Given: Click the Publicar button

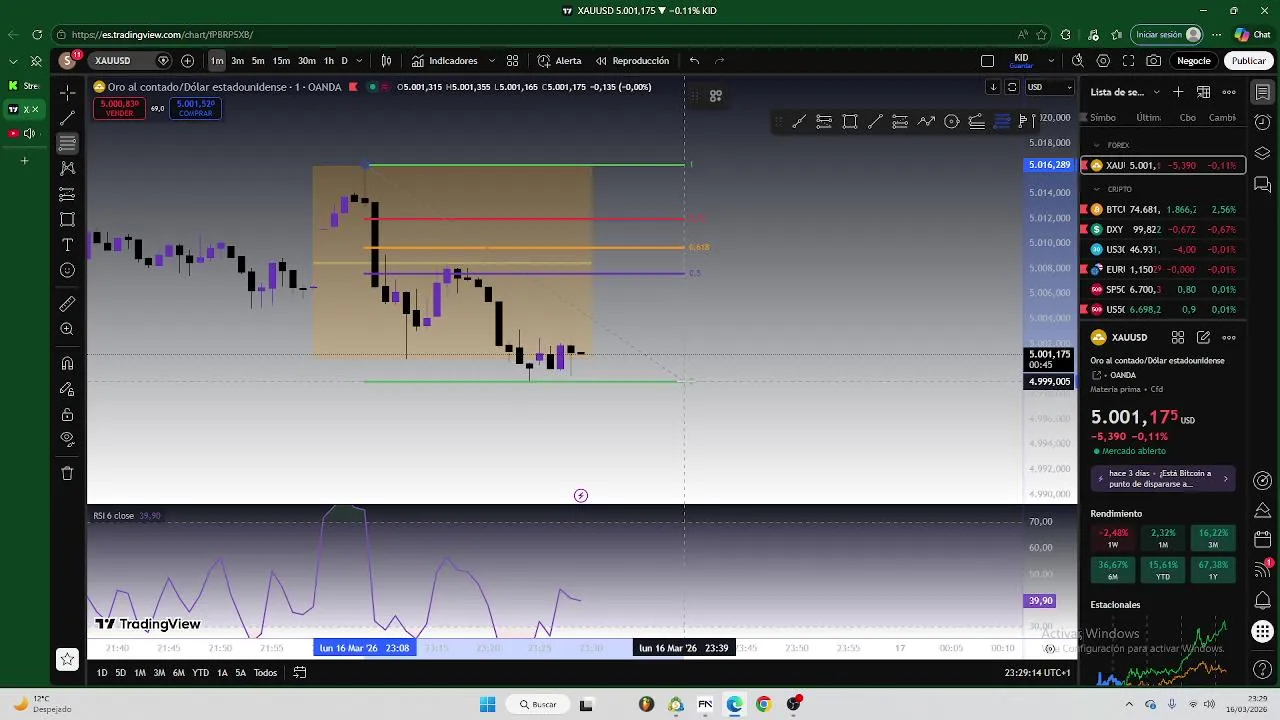Looking at the screenshot, I should click(x=1248, y=61).
